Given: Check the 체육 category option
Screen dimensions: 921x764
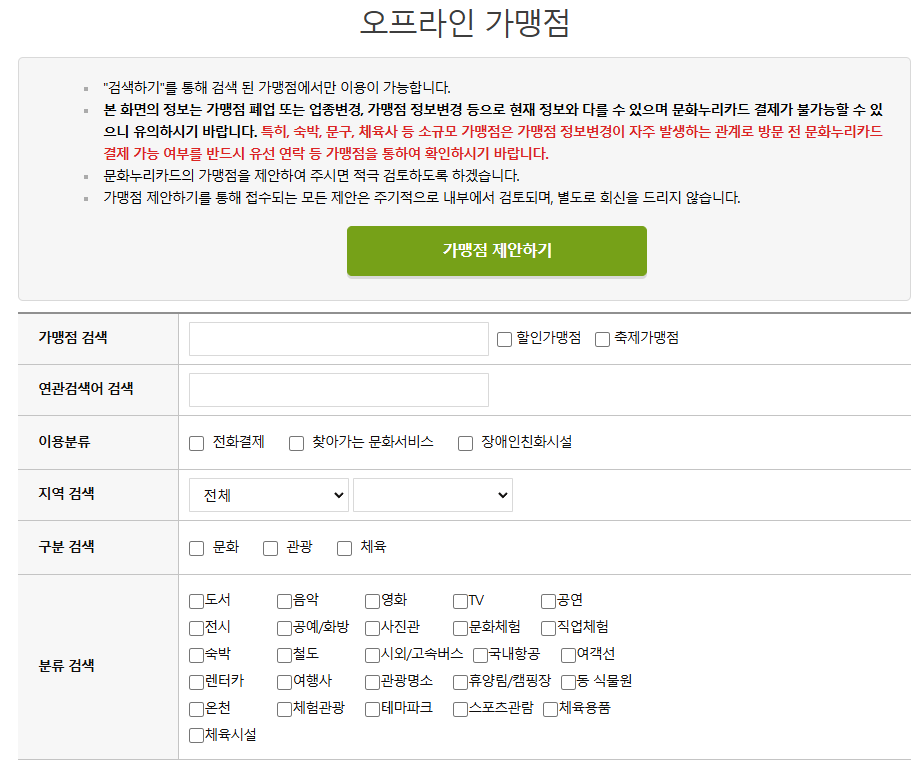Looking at the screenshot, I should [x=344, y=547].
